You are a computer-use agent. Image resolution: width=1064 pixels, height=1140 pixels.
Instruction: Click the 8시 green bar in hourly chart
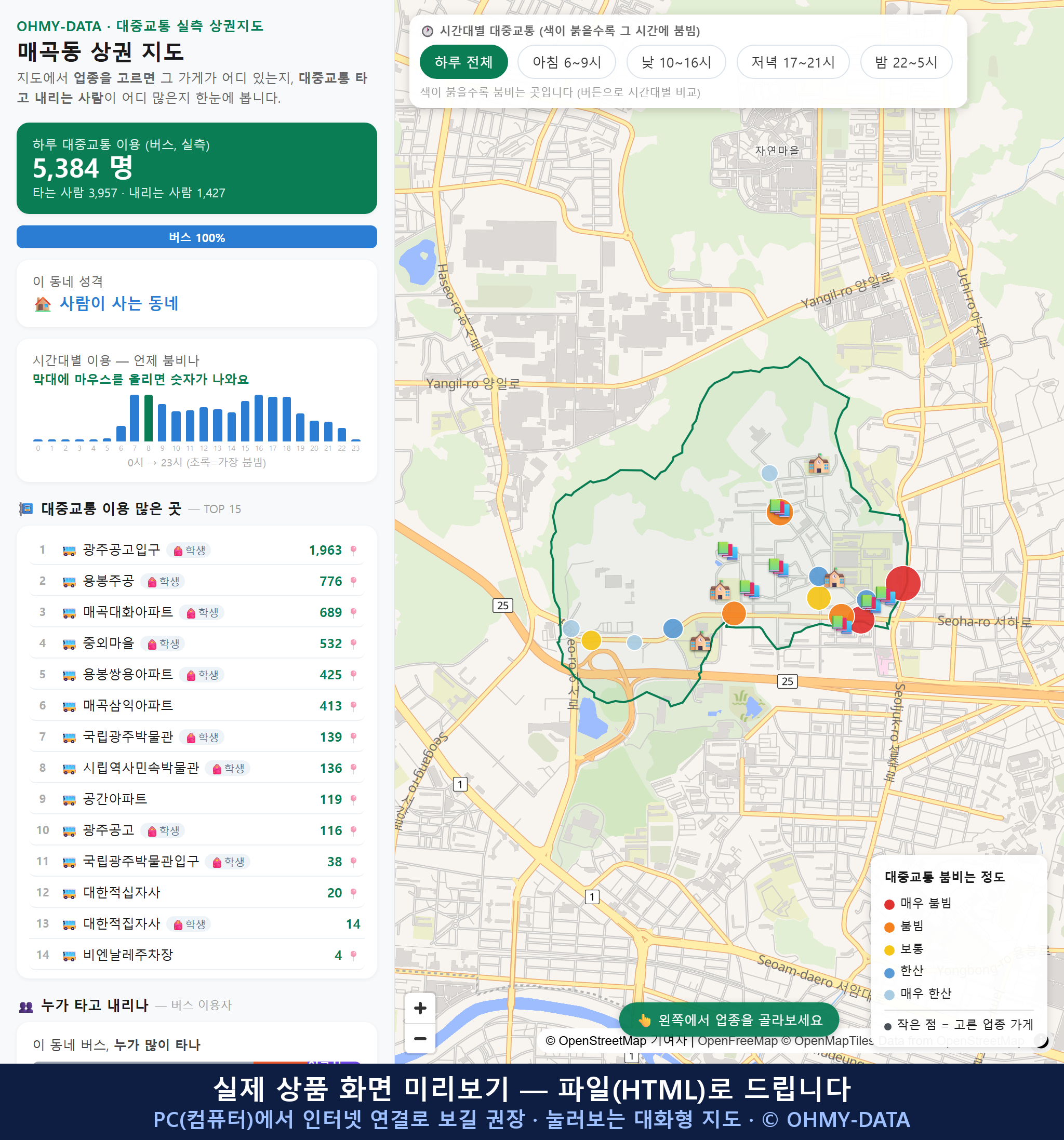[149, 418]
